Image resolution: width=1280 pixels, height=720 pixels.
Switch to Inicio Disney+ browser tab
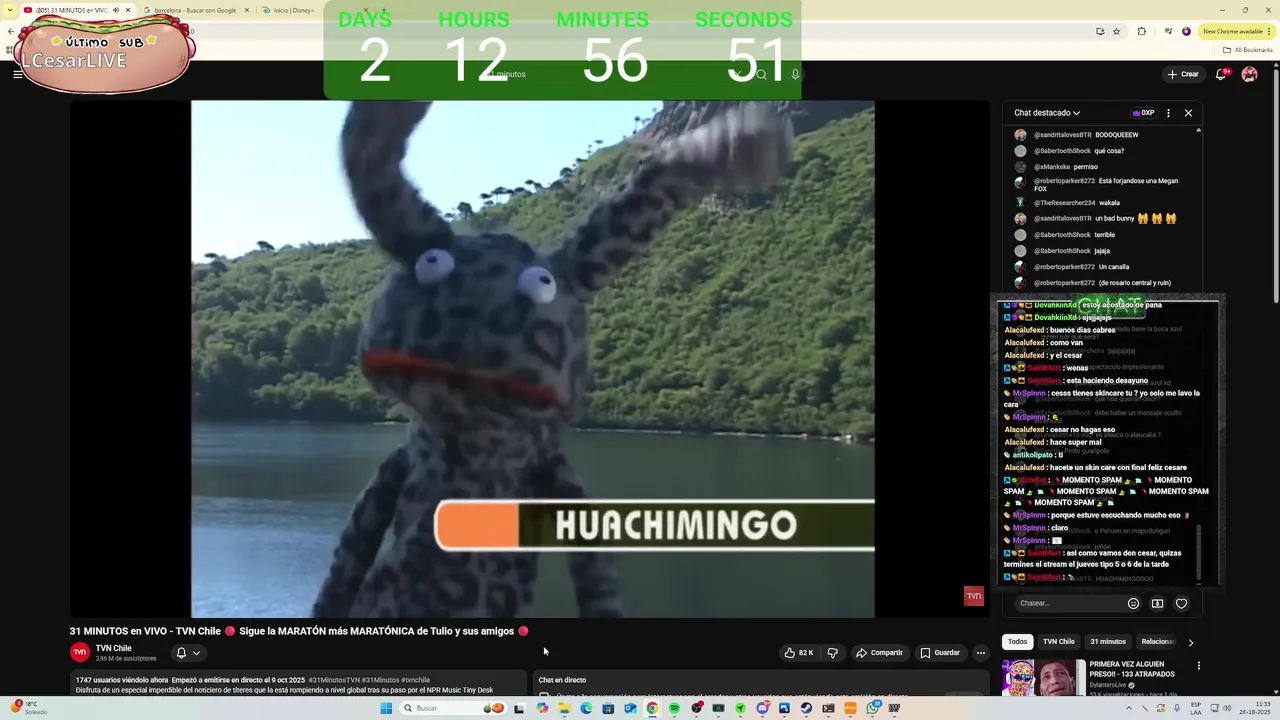click(292, 10)
